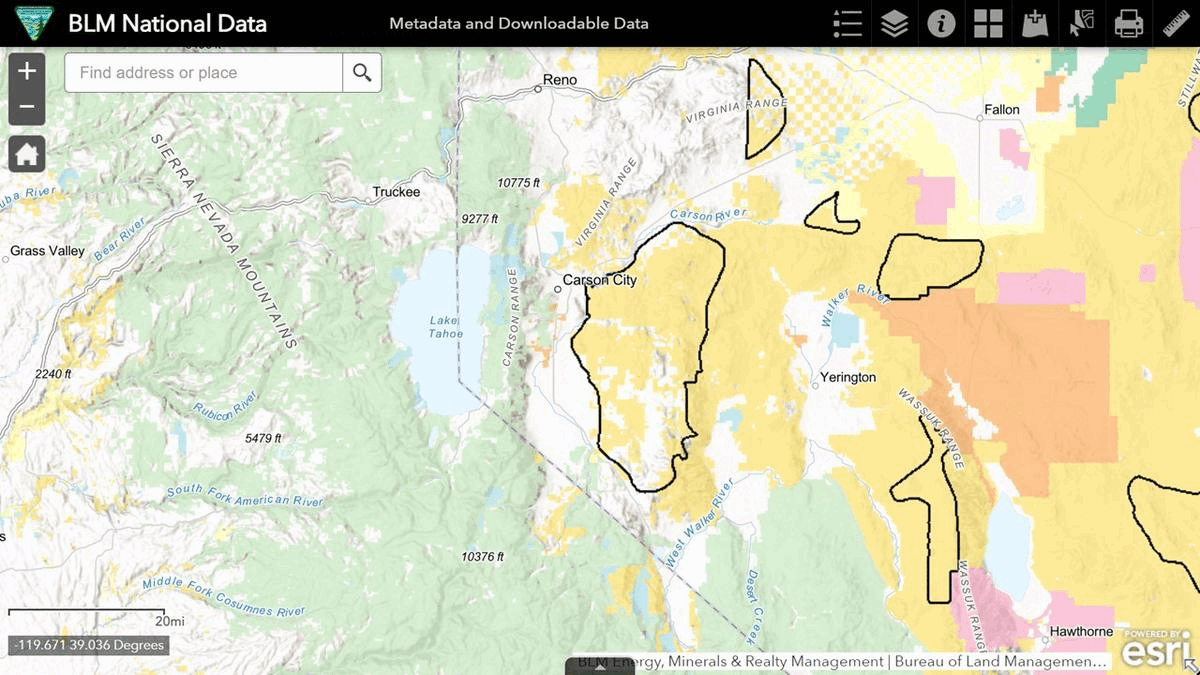The image size is (1200, 675).
Task: Click the Carson City map label
Action: pos(599,280)
